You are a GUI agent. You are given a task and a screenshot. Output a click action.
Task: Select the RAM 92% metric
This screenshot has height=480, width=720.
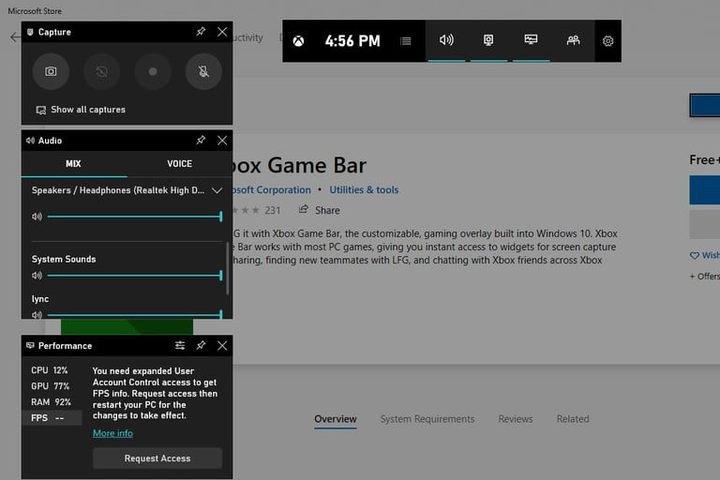52,402
